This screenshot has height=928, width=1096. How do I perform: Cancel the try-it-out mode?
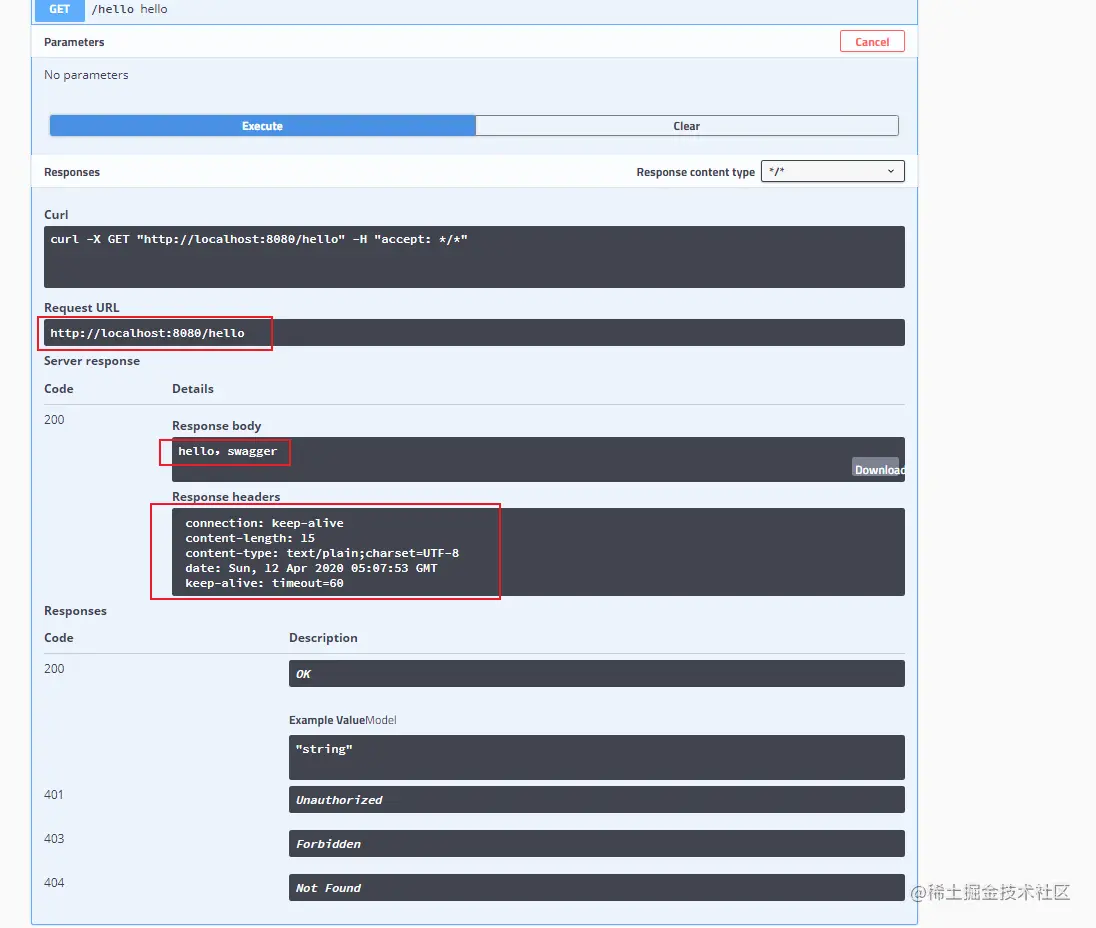[872, 42]
